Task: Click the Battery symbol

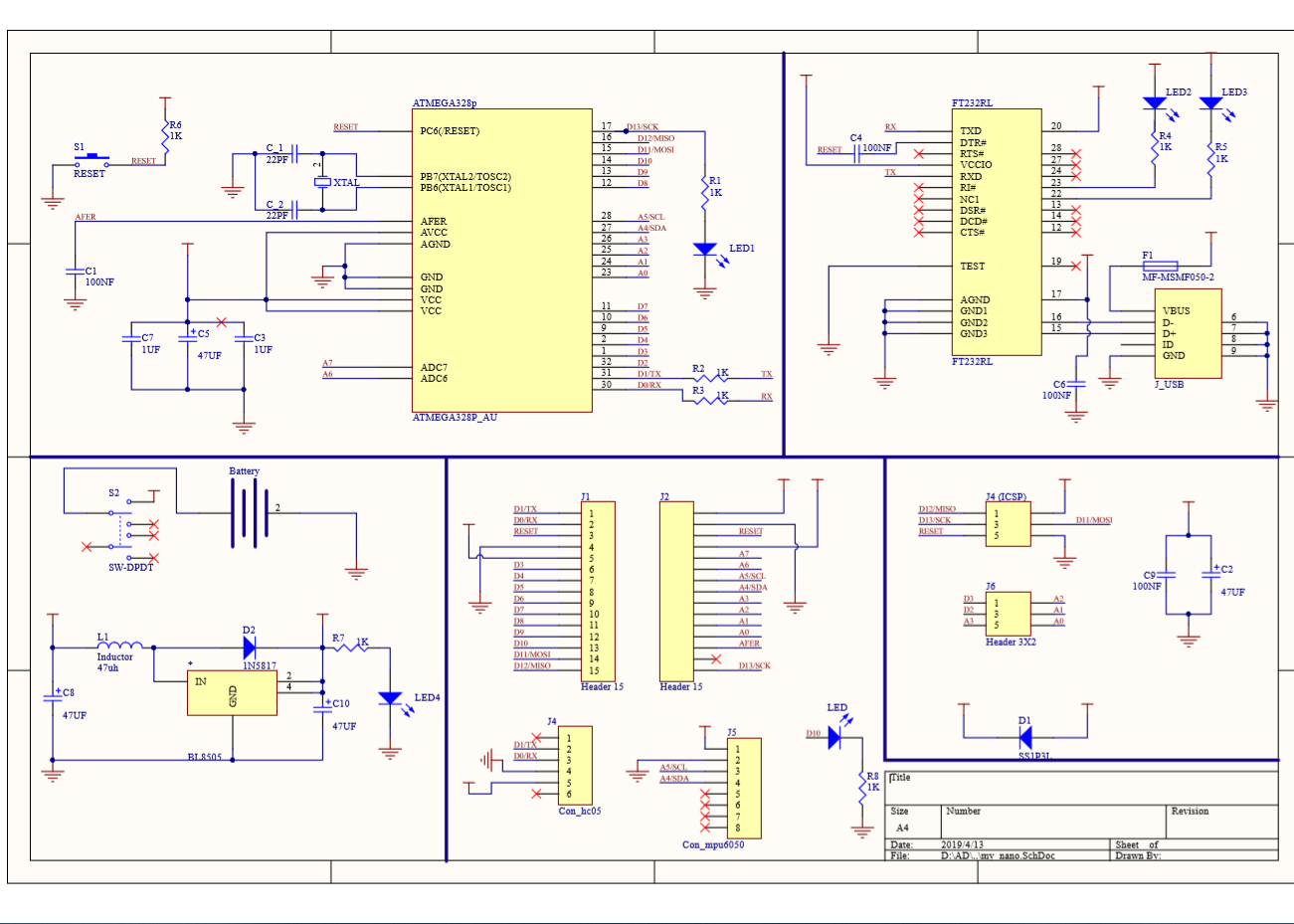Action: 250,513
